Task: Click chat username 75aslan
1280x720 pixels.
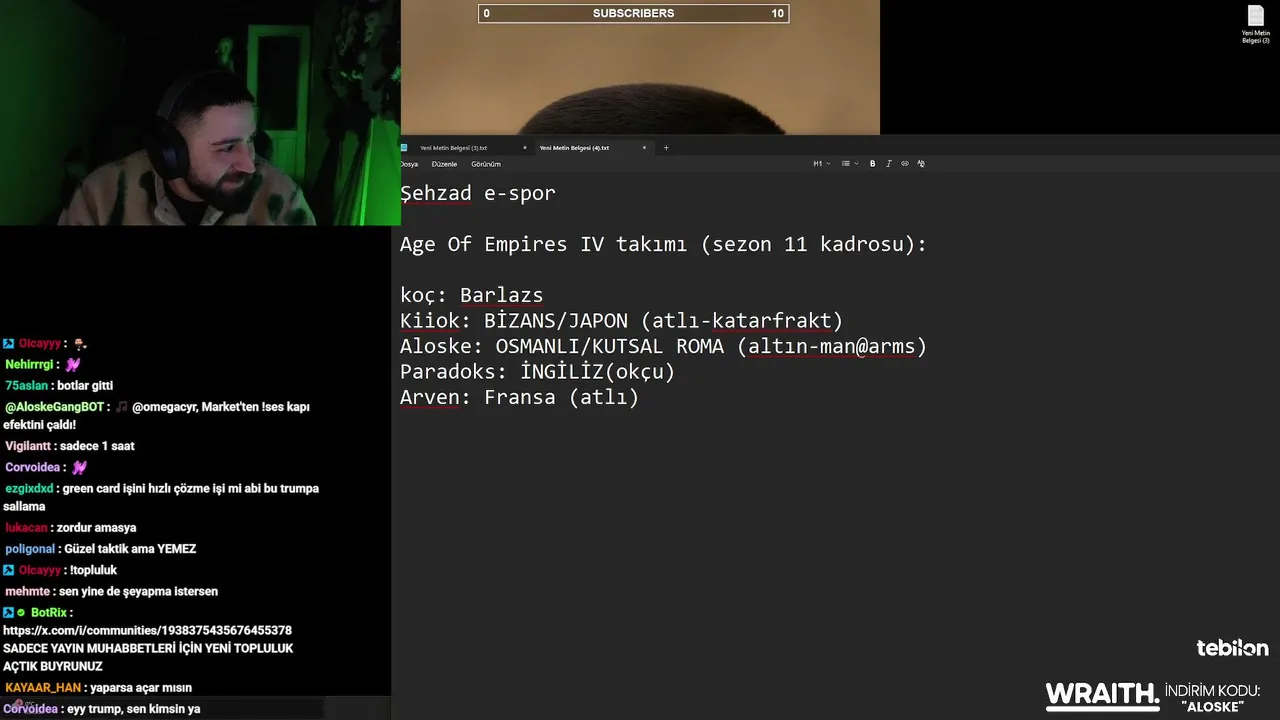Action: tap(26, 386)
